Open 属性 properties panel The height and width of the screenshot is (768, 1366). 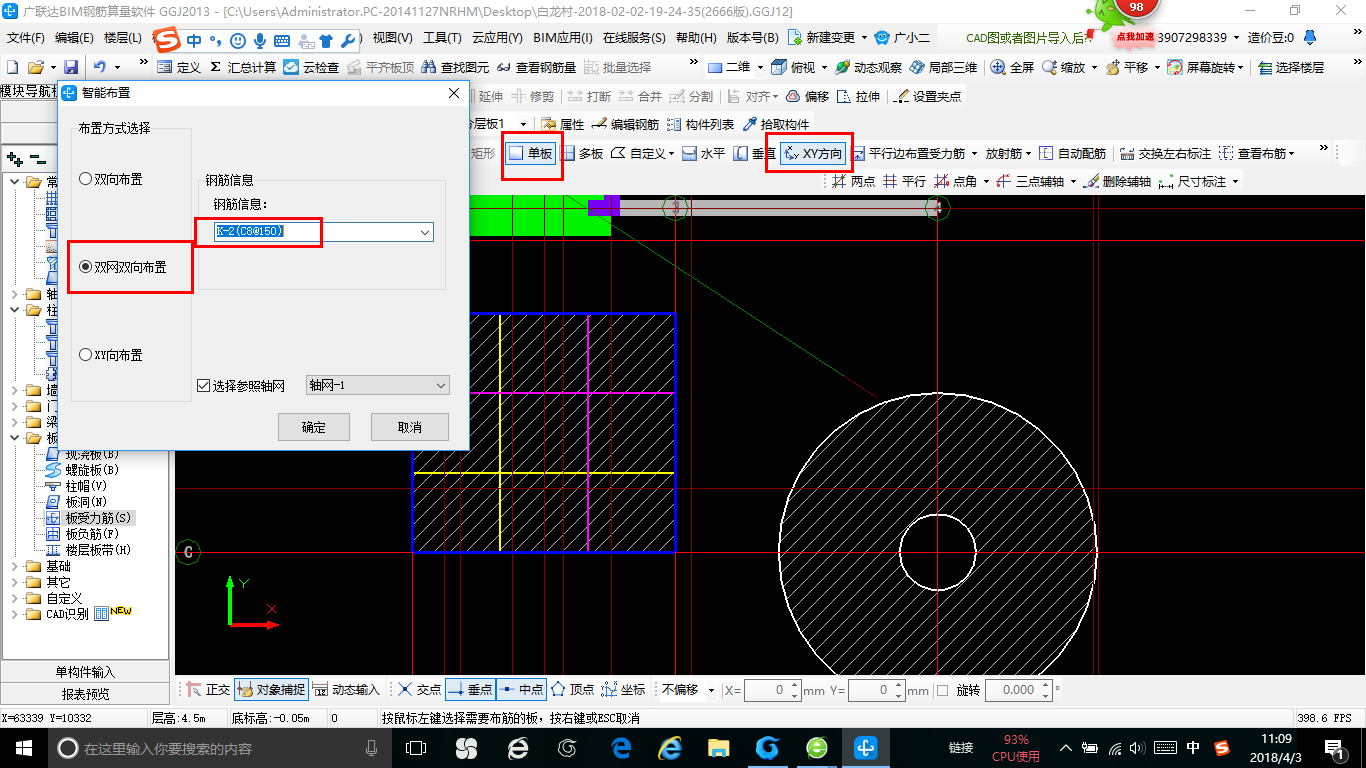pos(562,125)
